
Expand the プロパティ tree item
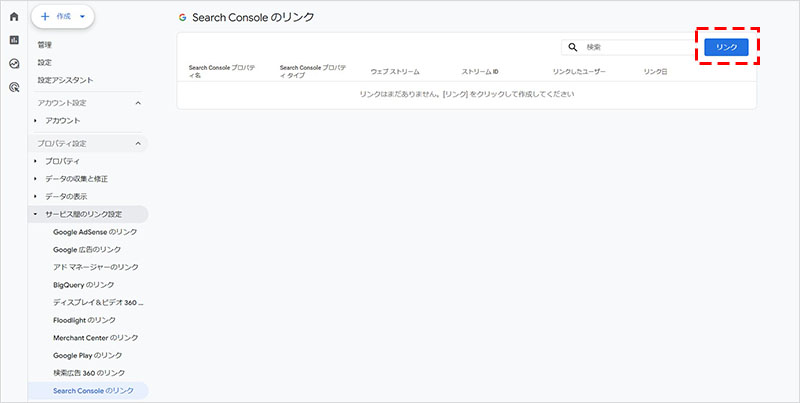coord(36,161)
